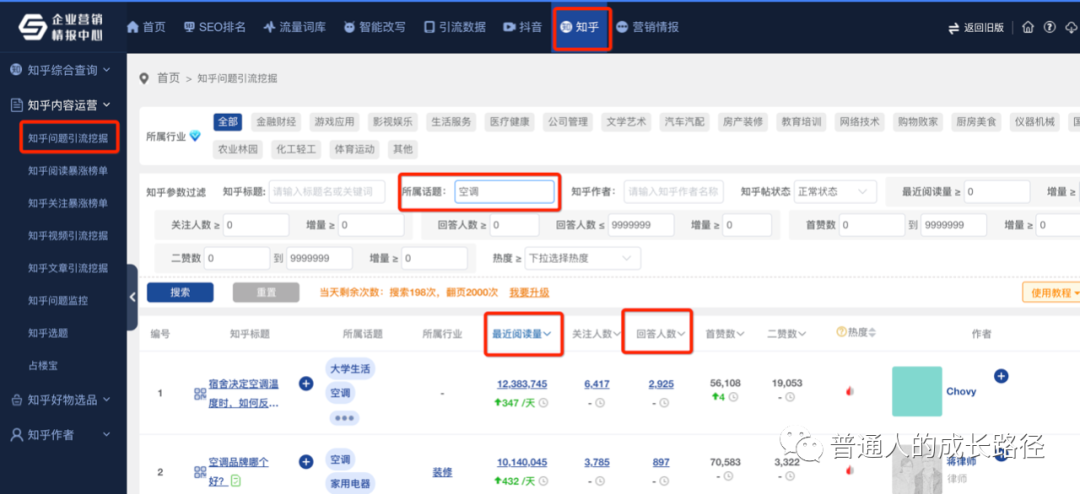Click QR code icon in row 1
1080x494 pixels.
[200, 393]
